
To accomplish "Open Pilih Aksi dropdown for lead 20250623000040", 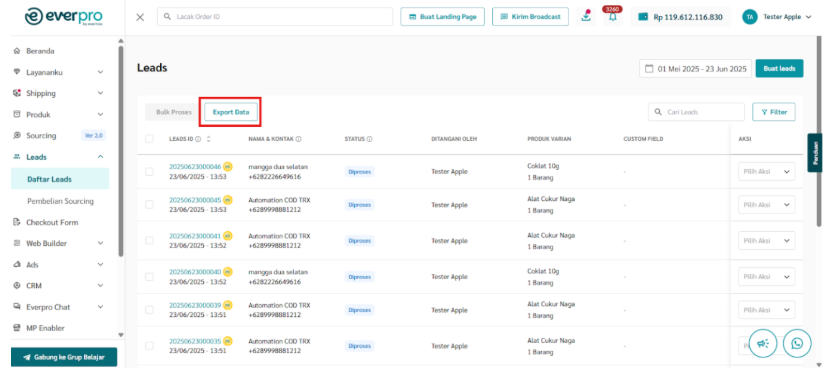I will 766,276.
